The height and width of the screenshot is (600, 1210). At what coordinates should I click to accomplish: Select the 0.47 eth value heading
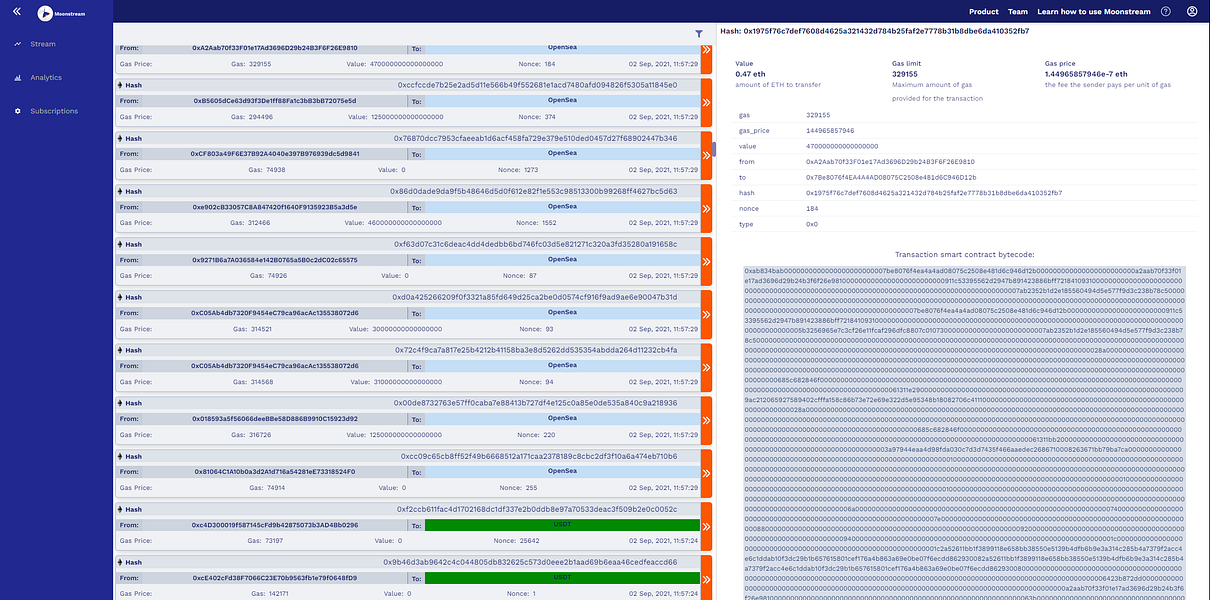point(751,74)
